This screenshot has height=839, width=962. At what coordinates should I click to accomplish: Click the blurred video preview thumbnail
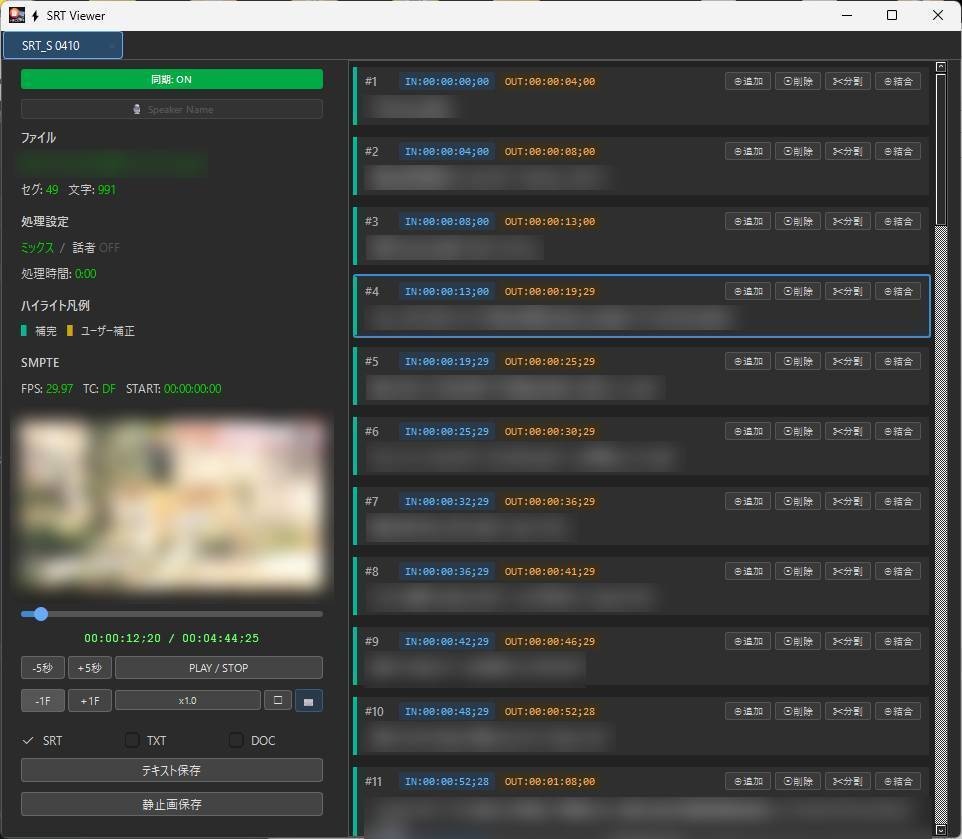click(x=172, y=506)
